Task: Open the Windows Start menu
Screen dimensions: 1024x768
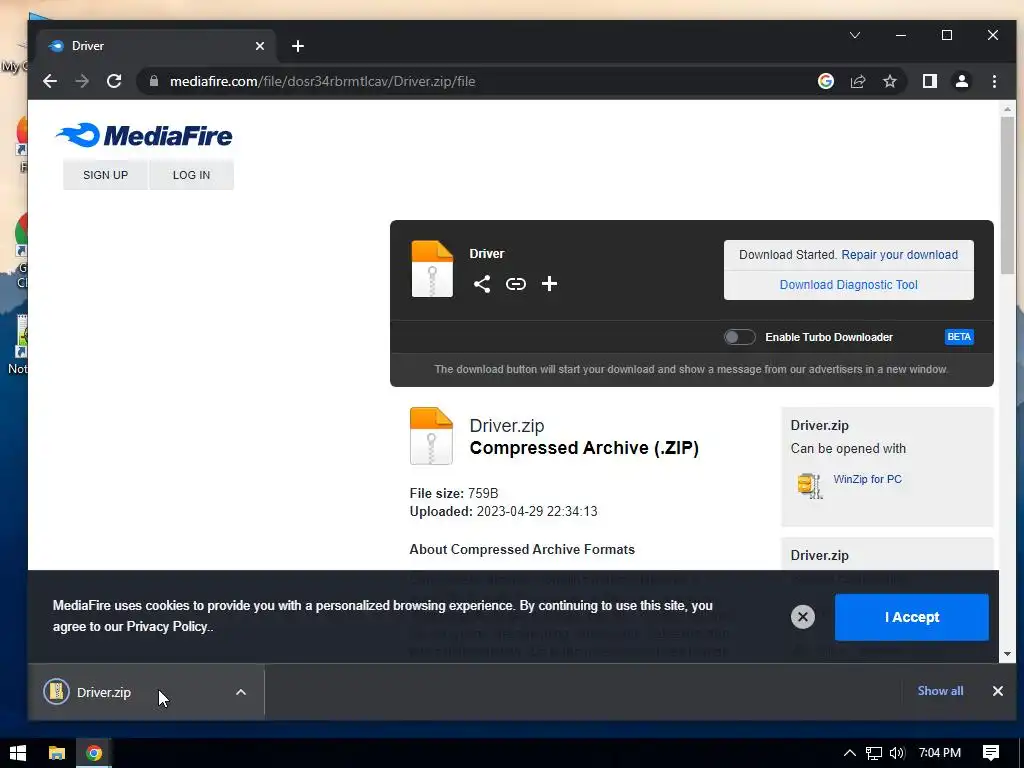Action: [18, 753]
